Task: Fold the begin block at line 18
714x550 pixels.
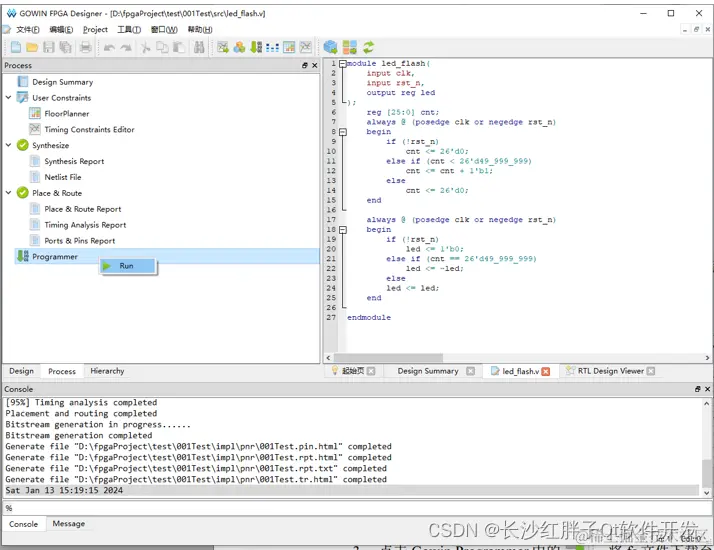Action: 343,229
